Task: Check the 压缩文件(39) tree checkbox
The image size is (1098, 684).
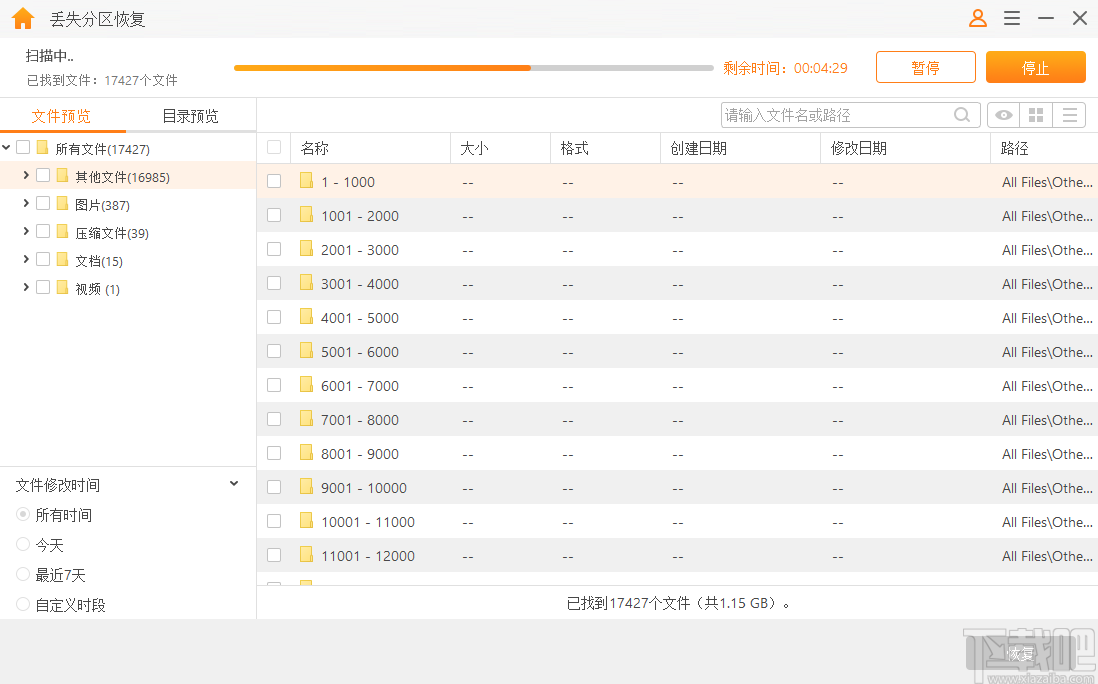Action: 43,231
